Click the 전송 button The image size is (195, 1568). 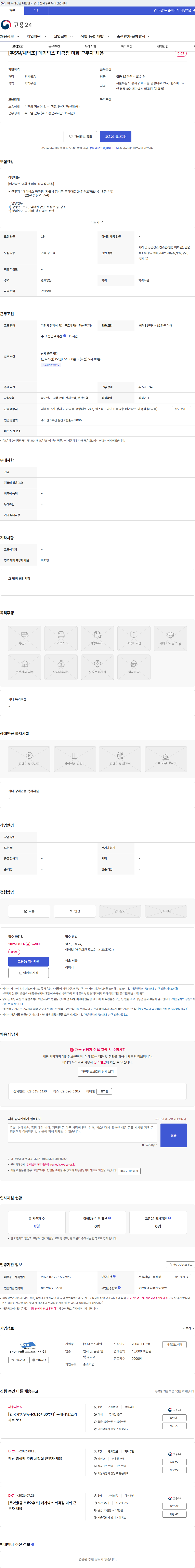pos(174,1135)
